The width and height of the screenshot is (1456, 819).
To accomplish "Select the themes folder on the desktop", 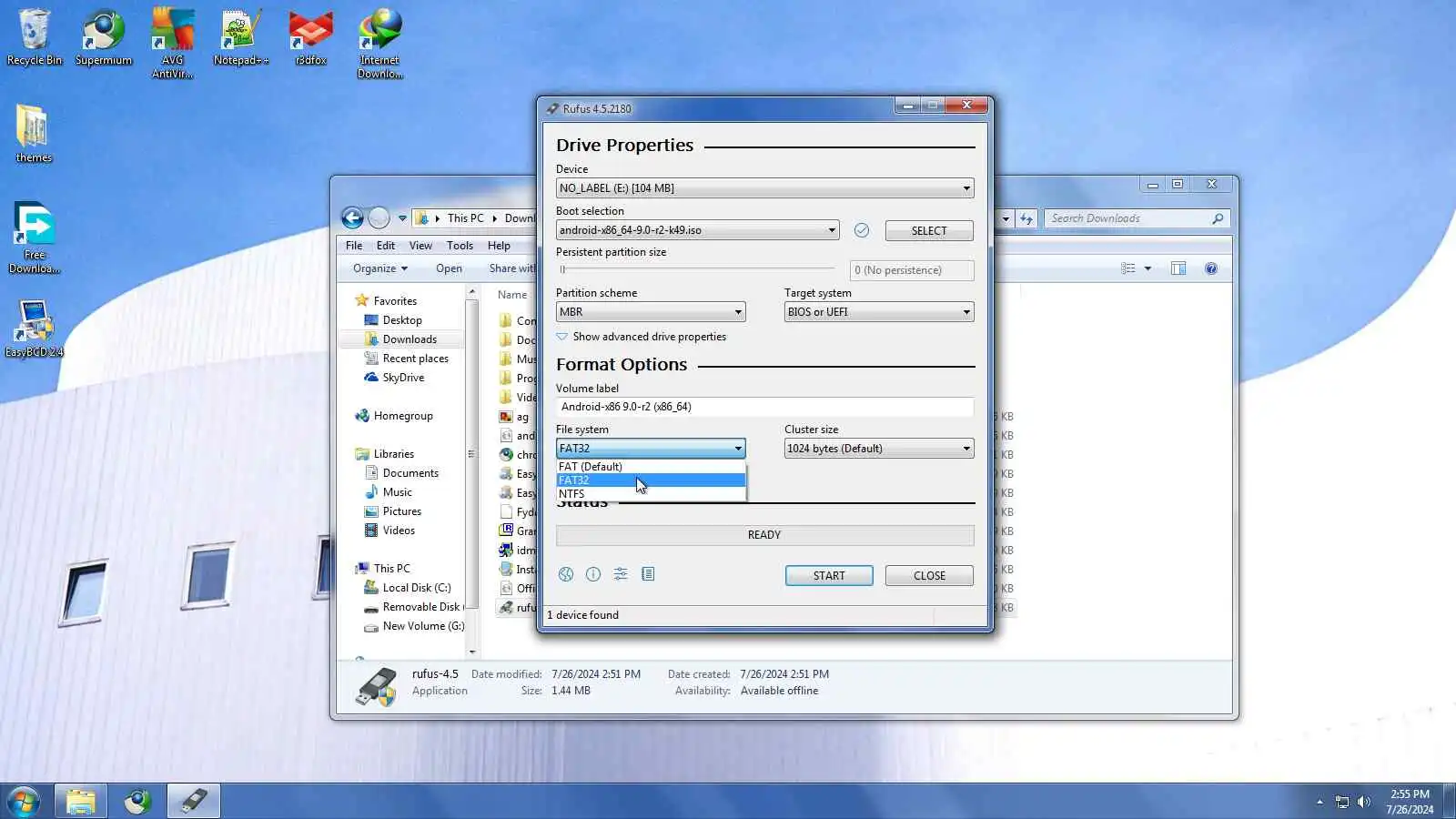I will click(x=34, y=134).
